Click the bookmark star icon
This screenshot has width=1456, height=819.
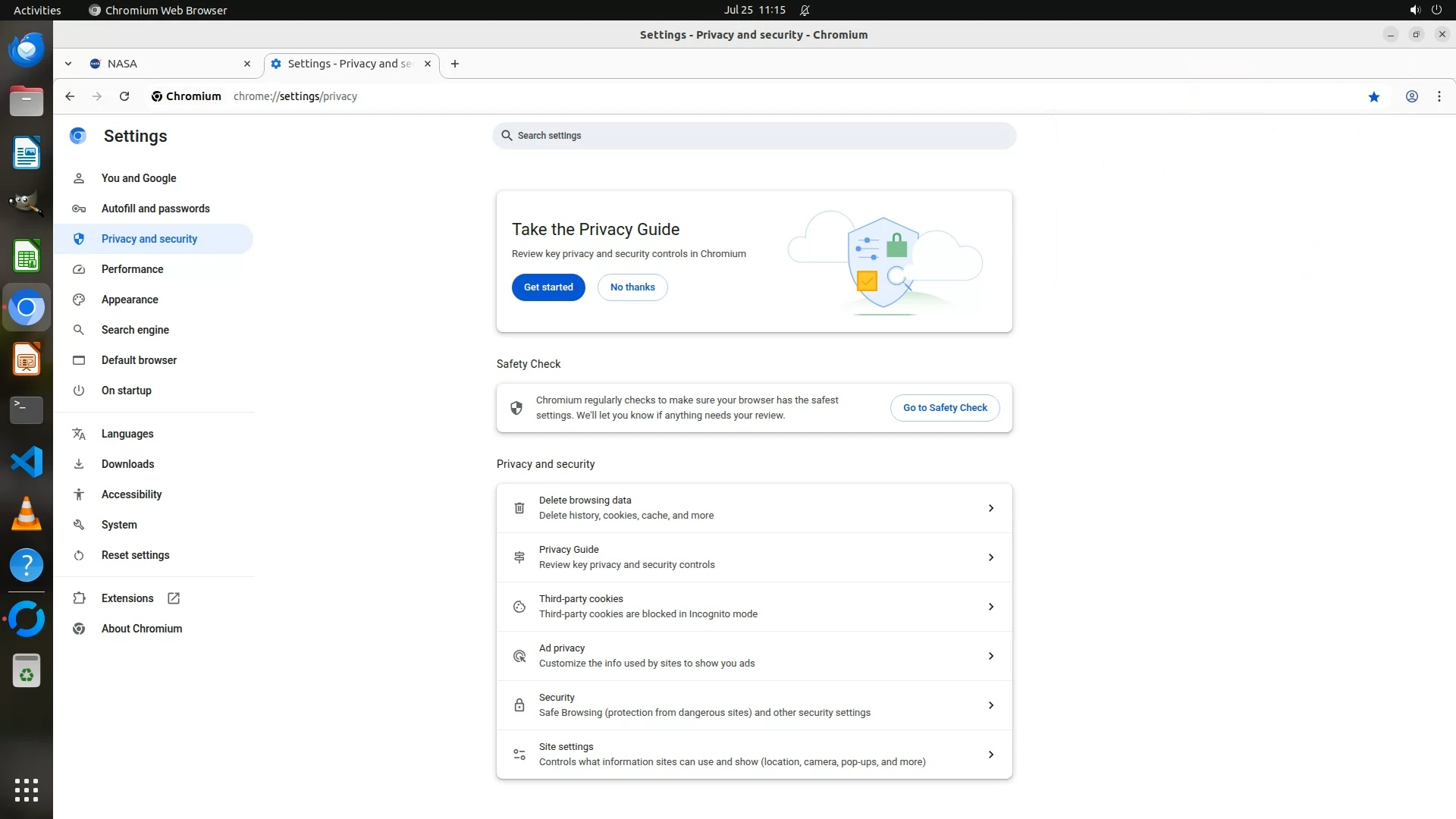(1373, 96)
